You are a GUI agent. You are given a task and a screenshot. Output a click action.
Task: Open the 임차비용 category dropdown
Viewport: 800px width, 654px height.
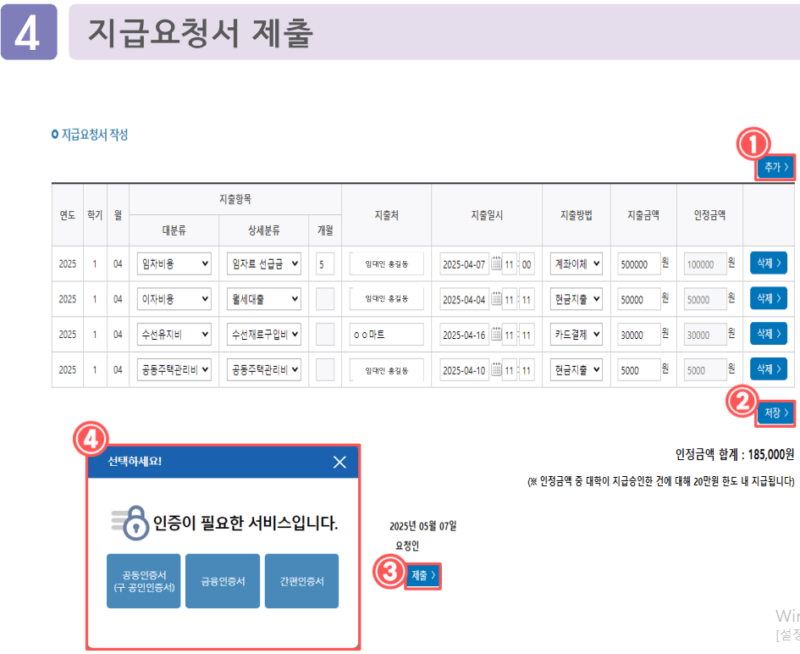[x=174, y=264]
